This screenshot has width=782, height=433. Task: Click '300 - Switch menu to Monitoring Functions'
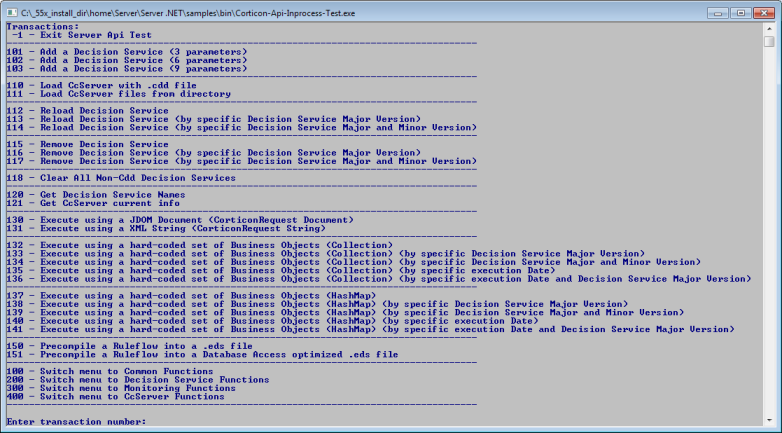pyautogui.click(x=121, y=388)
